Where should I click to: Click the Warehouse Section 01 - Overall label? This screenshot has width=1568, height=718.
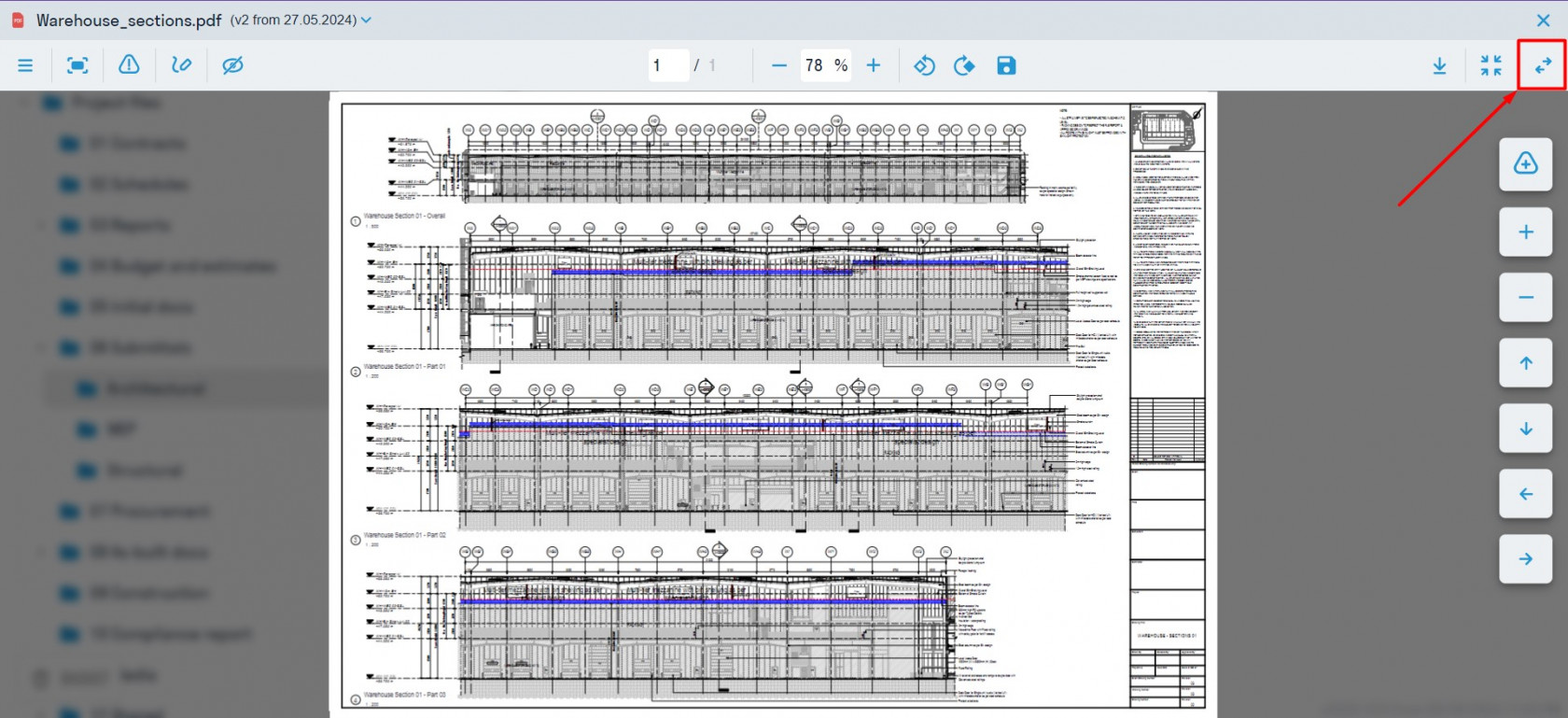point(404,216)
